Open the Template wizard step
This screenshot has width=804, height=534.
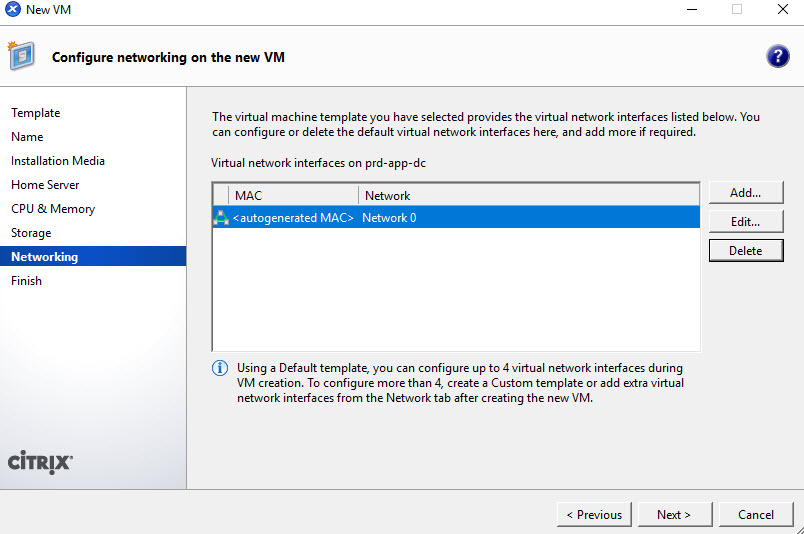point(36,113)
